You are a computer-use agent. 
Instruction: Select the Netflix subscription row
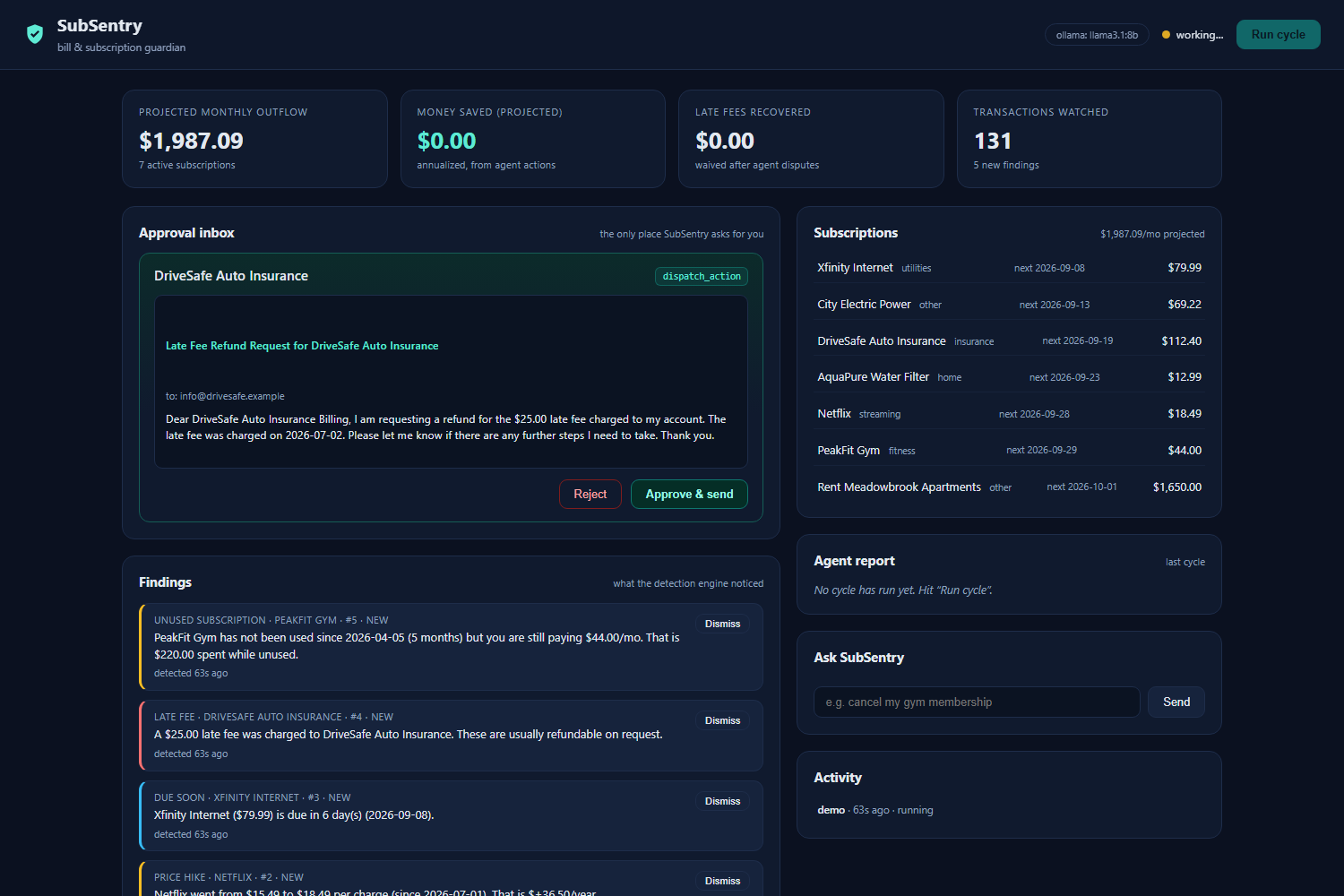coord(1009,414)
